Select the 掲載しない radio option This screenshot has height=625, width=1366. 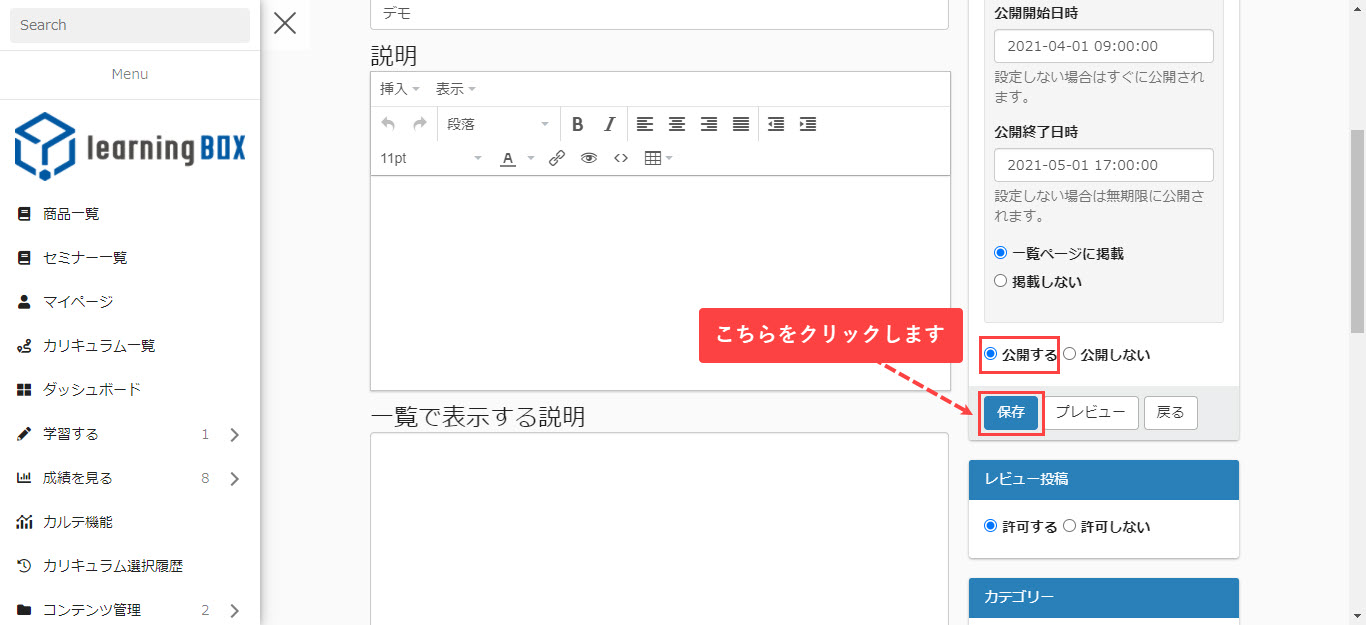click(1000, 282)
